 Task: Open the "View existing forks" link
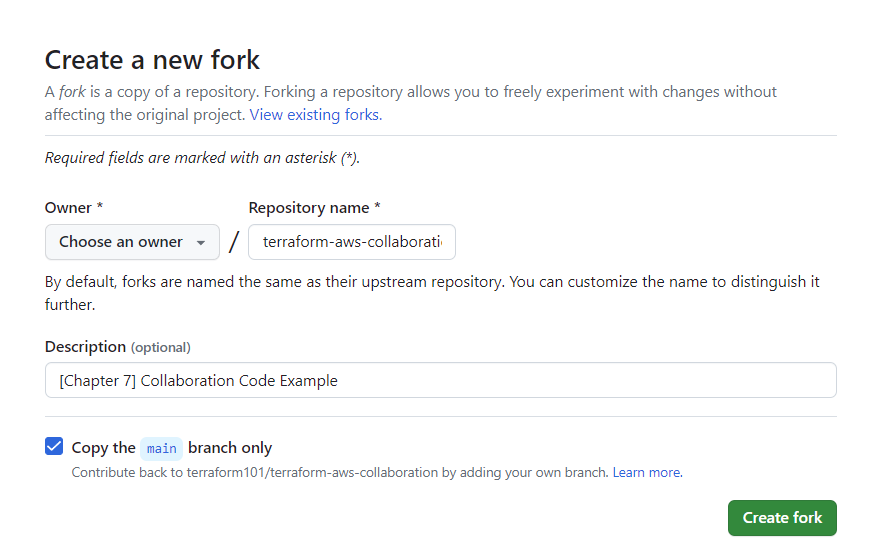315,114
